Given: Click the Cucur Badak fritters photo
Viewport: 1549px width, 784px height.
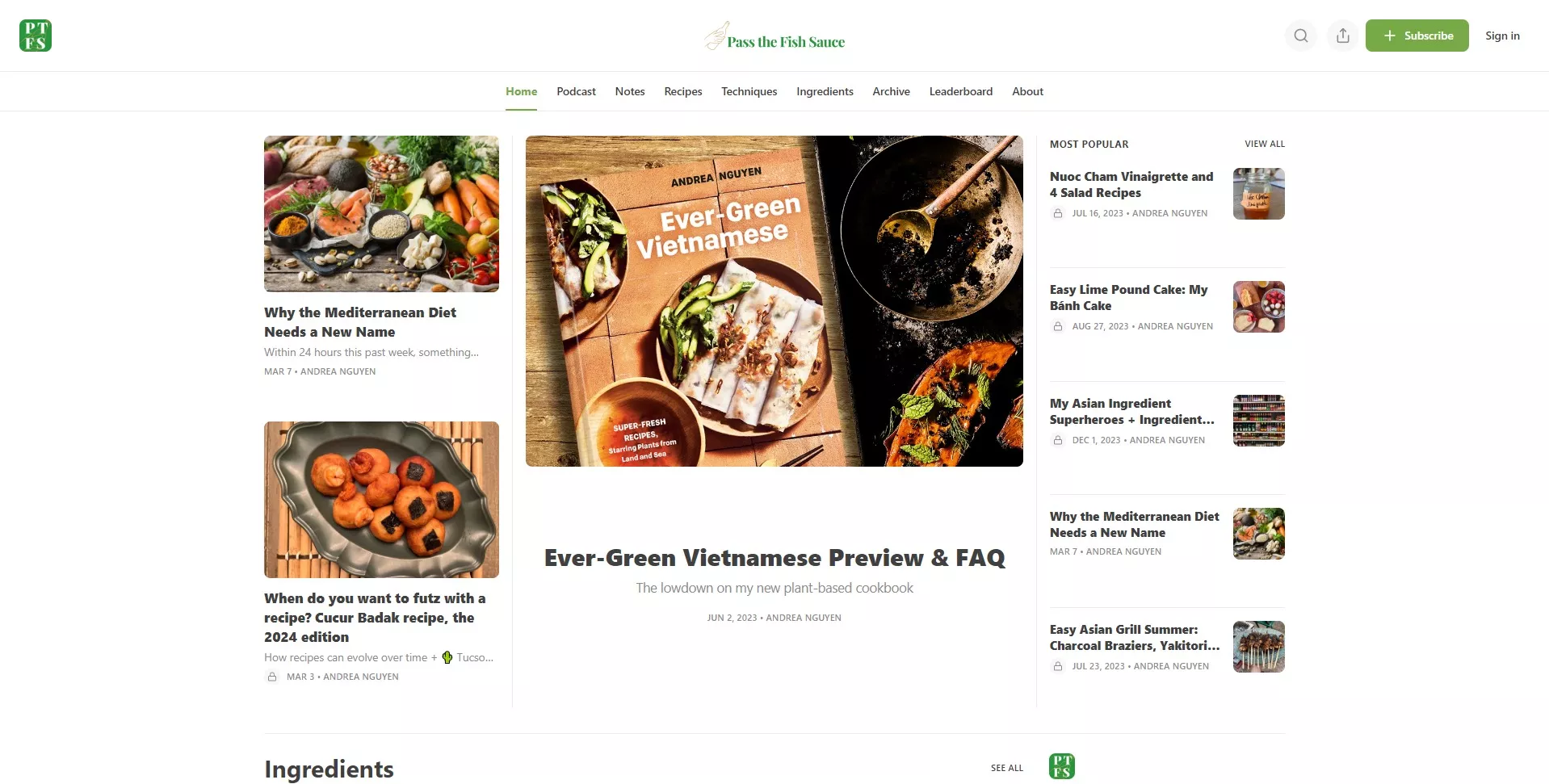Looking at the screenshot, I should tap(381, 500).
